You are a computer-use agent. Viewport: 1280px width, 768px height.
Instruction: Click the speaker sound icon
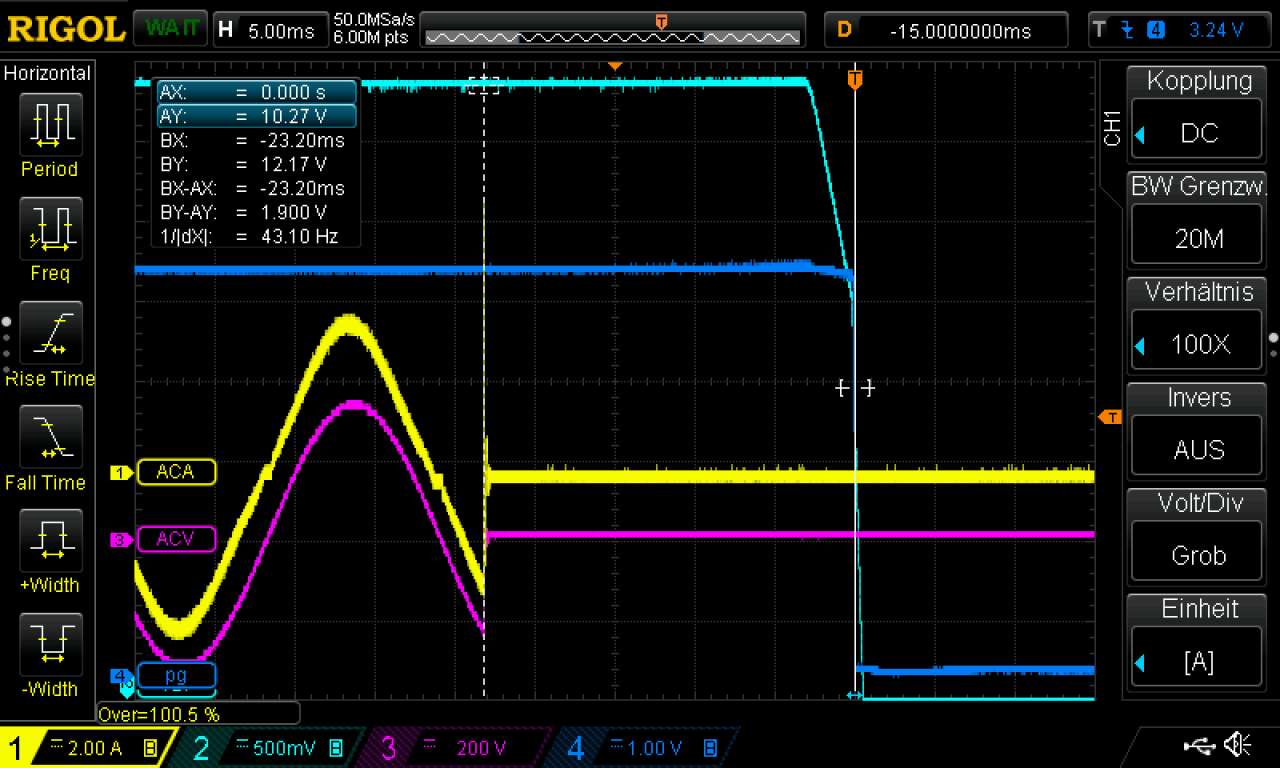(x=1239, y=745)
